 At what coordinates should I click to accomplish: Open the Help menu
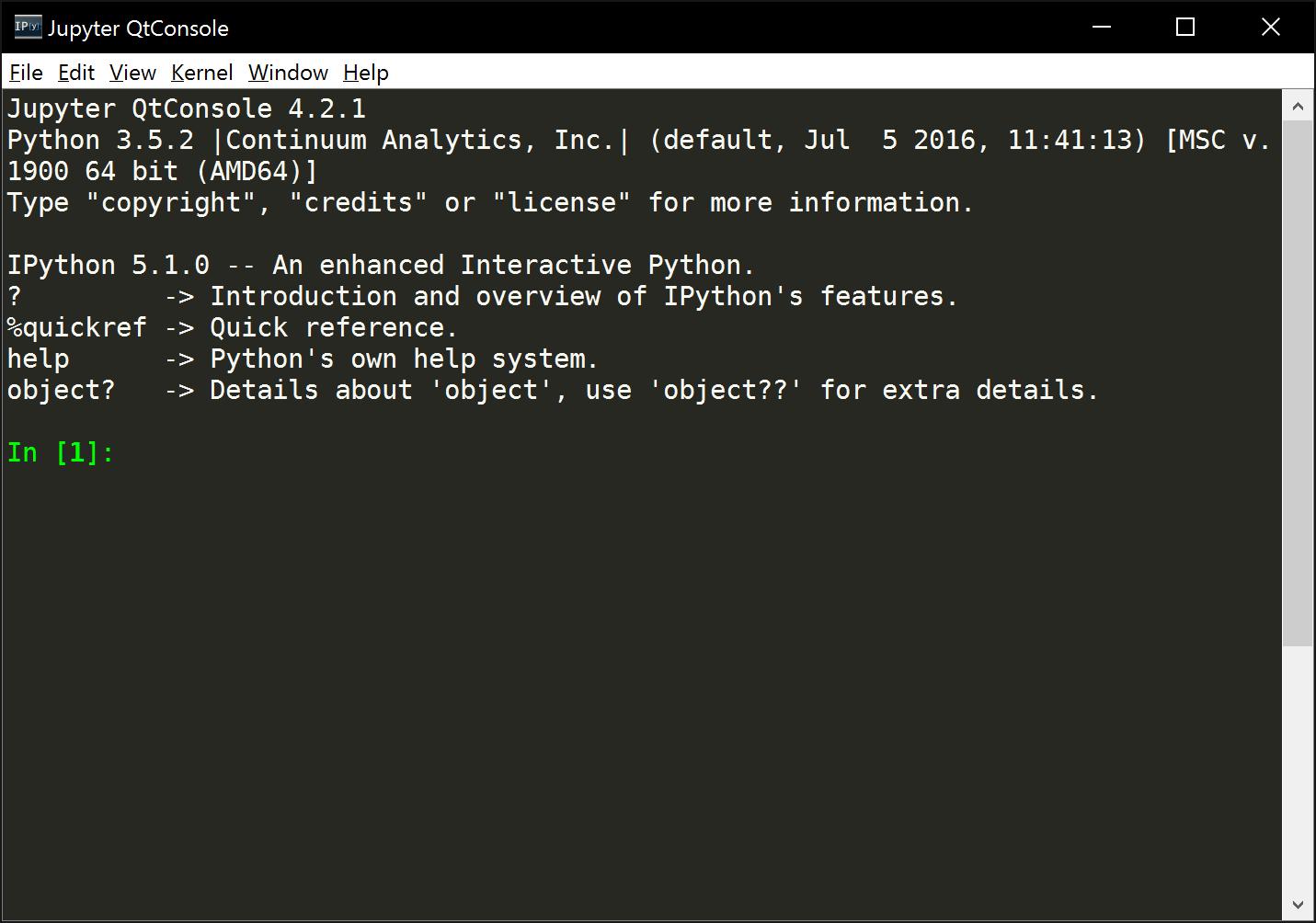point(365,73)
